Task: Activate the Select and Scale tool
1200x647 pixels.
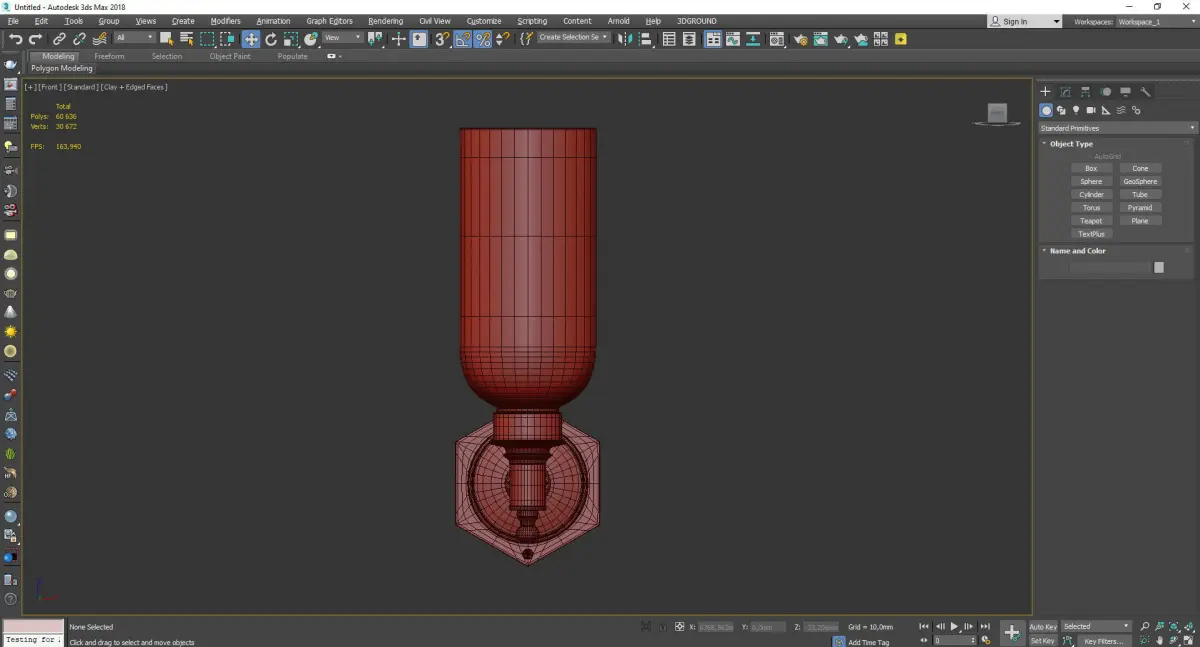Action: point(290,39)
